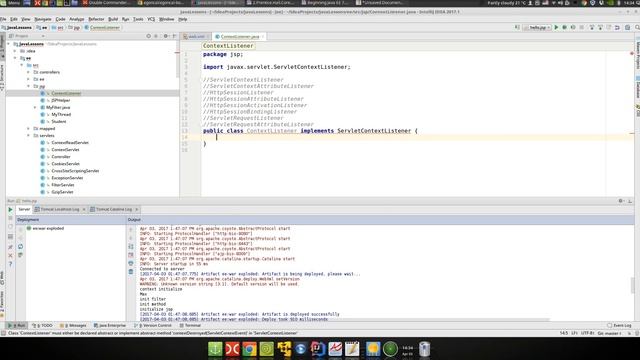Open the Project panel settings gear icon
640x360 pixels.
(x=166, y=36)
